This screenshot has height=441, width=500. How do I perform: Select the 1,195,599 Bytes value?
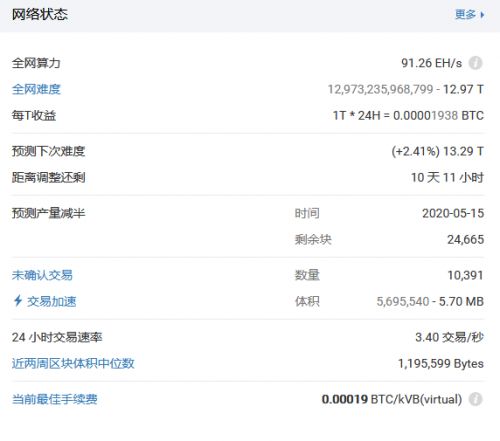click(441, 363)
